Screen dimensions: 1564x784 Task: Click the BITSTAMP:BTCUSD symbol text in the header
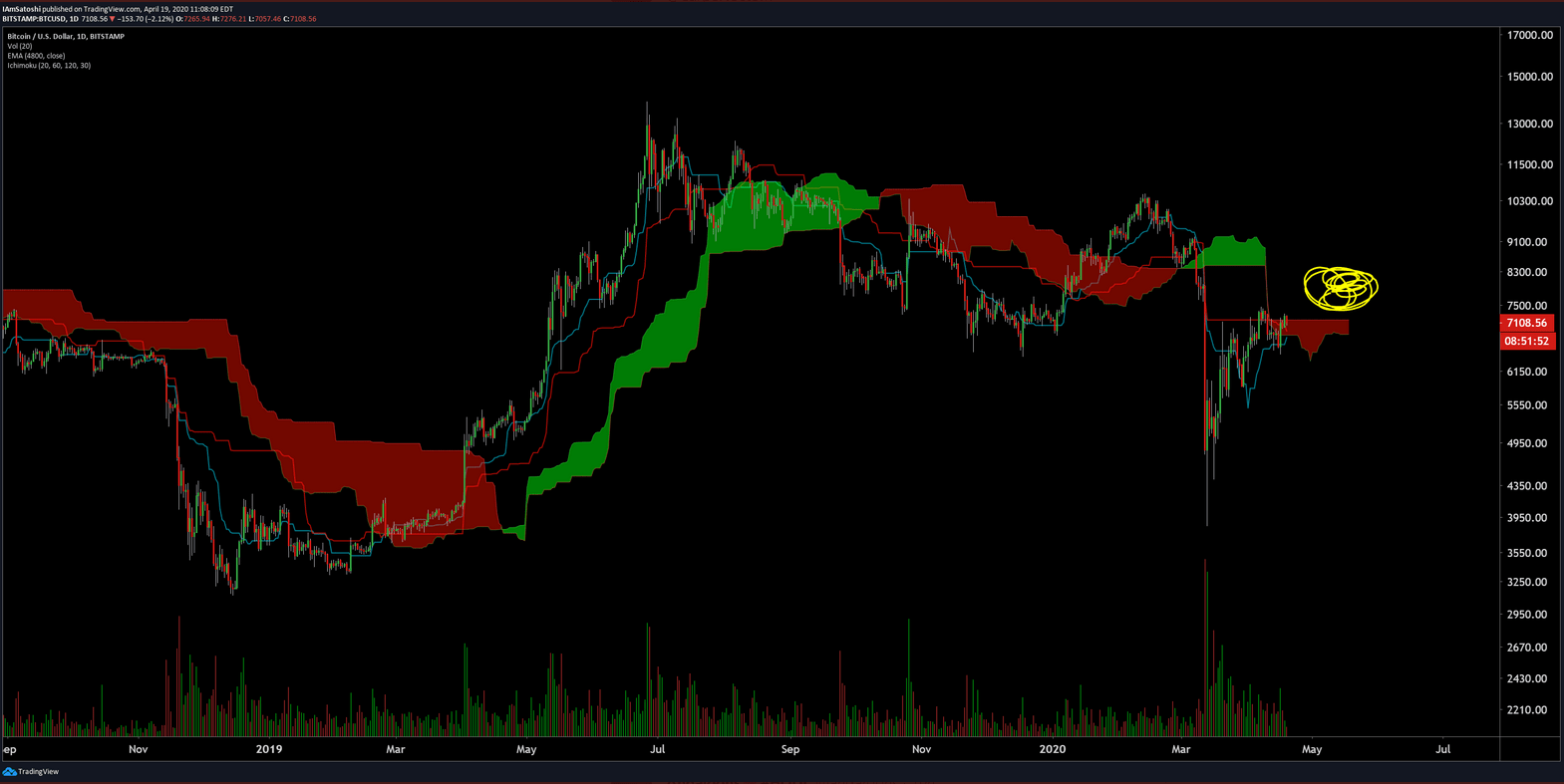click(34, 19)
